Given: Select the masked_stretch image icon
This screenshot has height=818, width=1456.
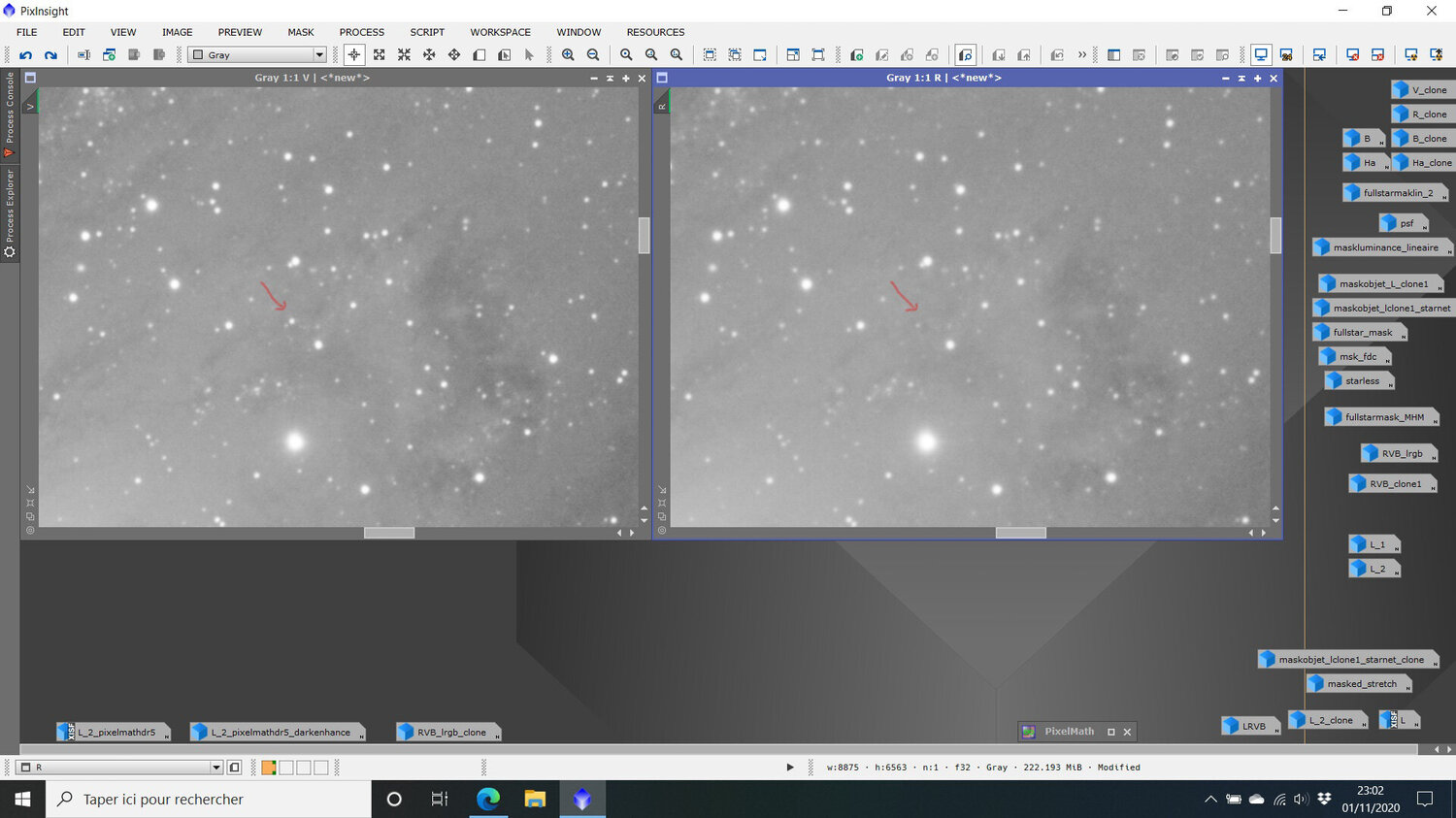Looking at the screenshot, I should (x=1358, y=684).
